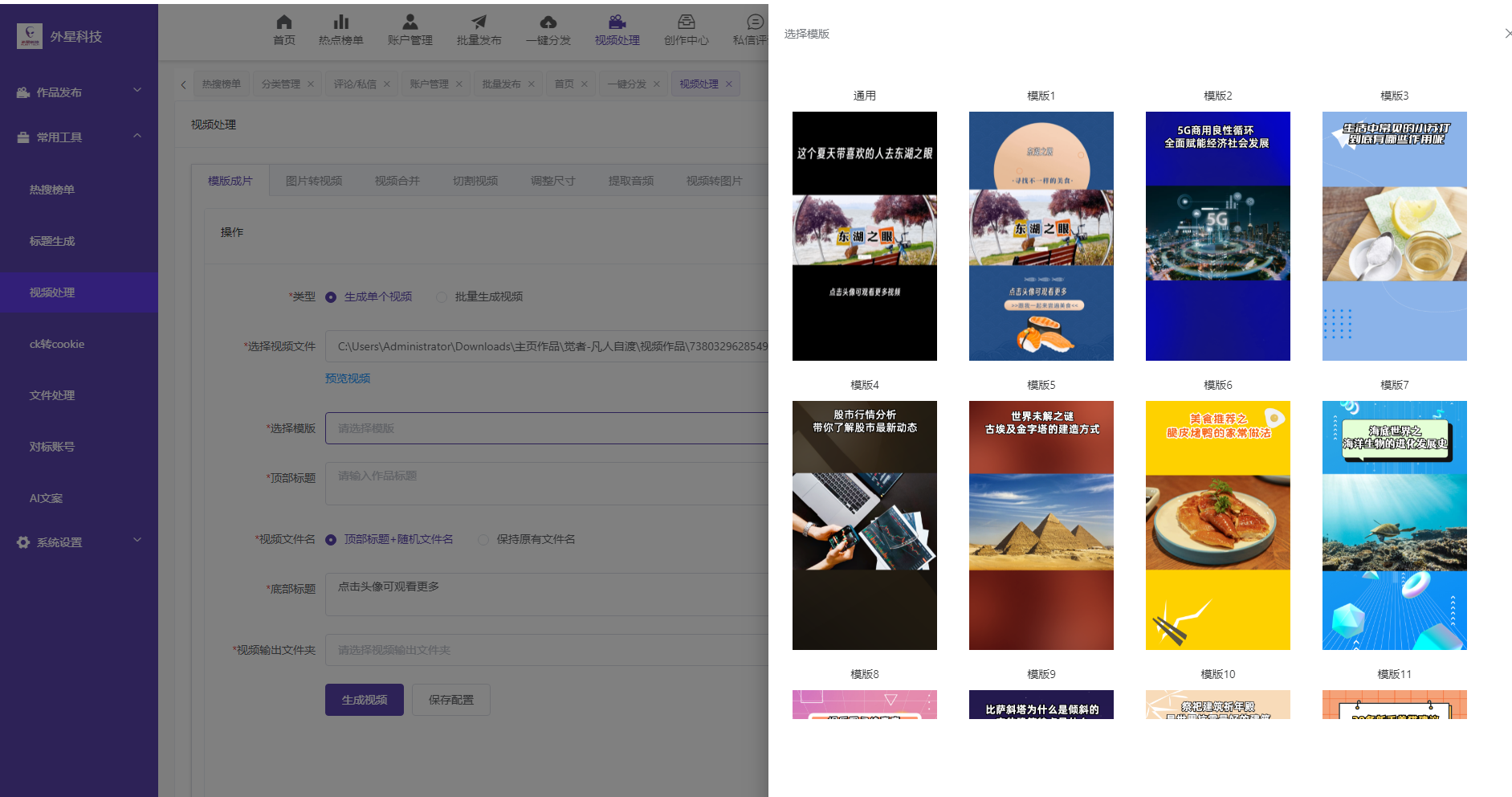Open the 首页 home icon in top navigation
1512x797 pixels.
pos(283,22)
